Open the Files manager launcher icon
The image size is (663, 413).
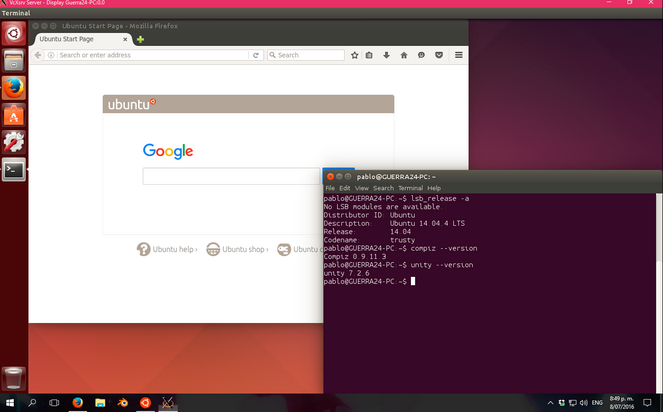[x=14, y=60]
